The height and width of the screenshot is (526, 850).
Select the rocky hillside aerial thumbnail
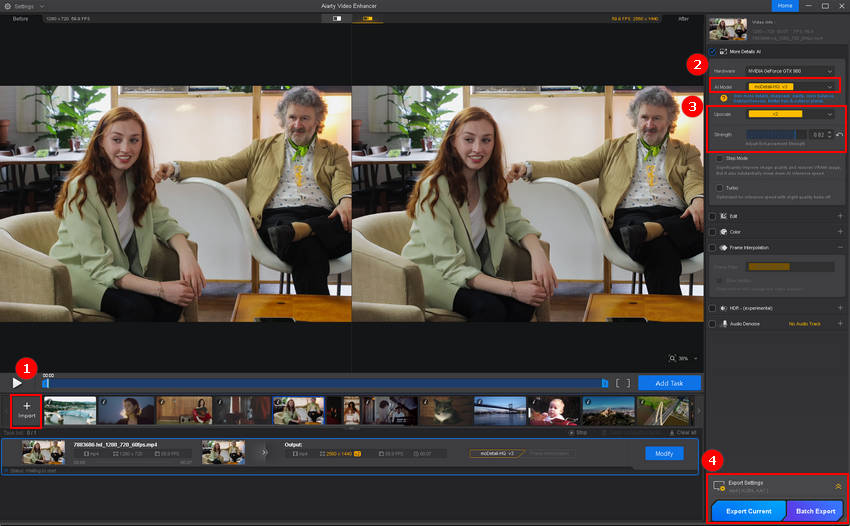[608, 410]
